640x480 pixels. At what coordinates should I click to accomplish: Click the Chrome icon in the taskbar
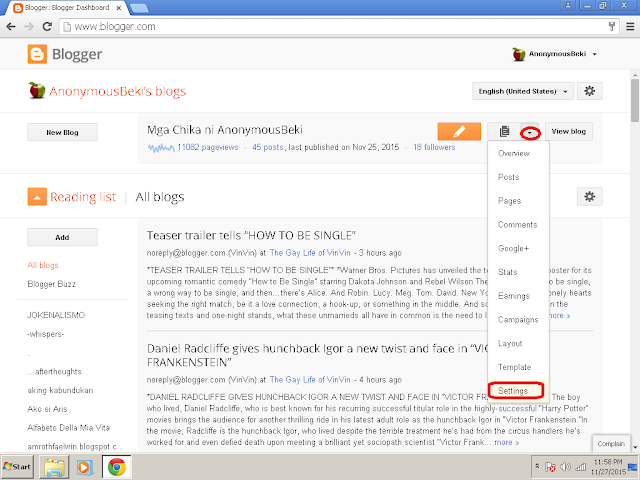point(117,467)
